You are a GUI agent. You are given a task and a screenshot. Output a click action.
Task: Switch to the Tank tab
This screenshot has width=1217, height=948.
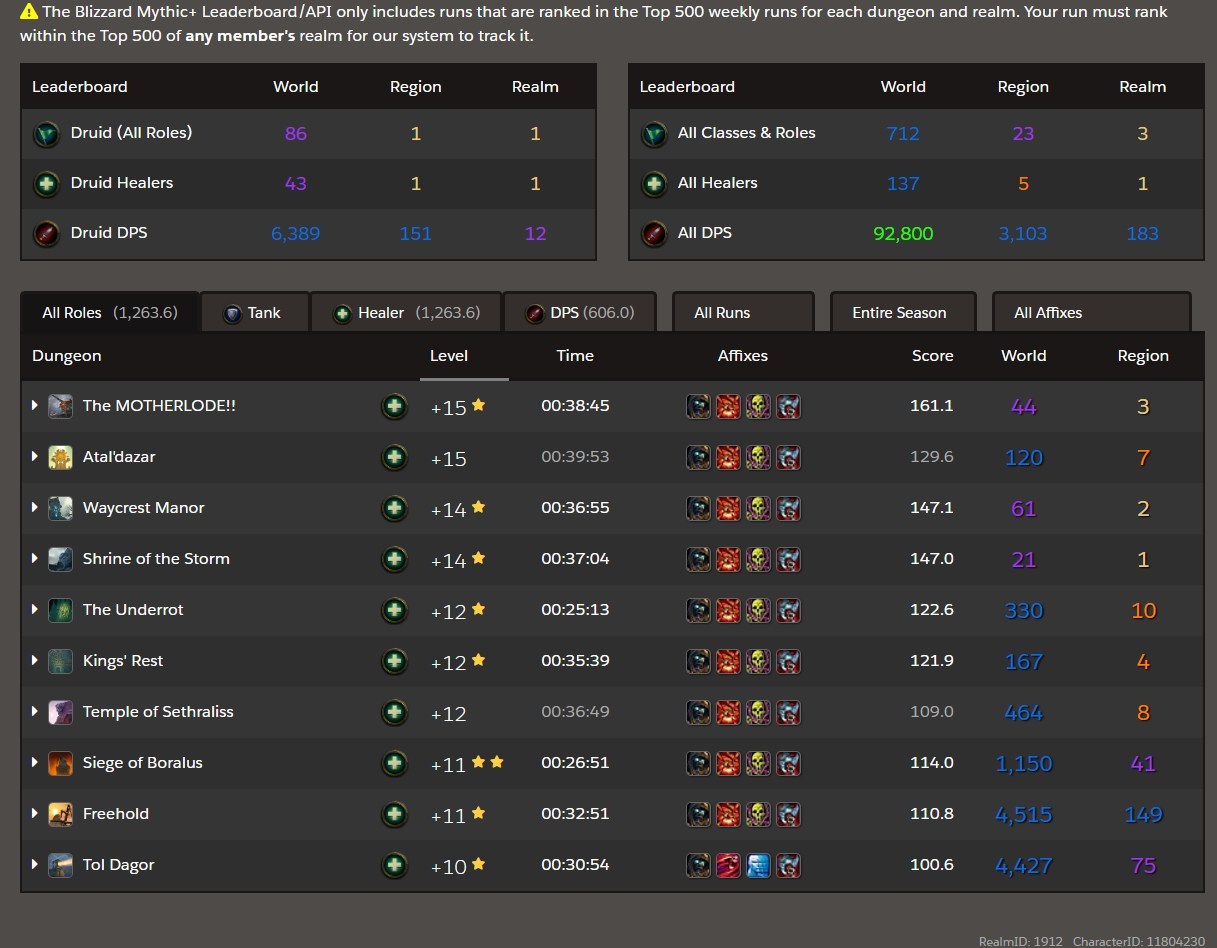pyautogui.click(x=255, y=312)
